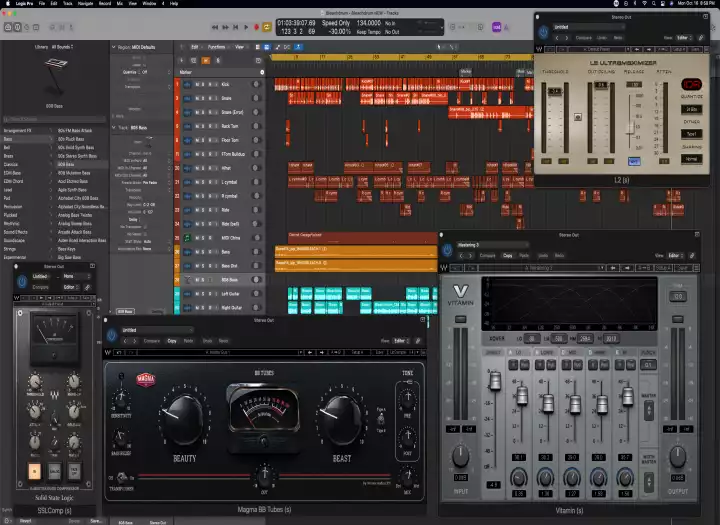Click the Apple menu icon
Screen dimensions: 720x525
pos(8,3)
